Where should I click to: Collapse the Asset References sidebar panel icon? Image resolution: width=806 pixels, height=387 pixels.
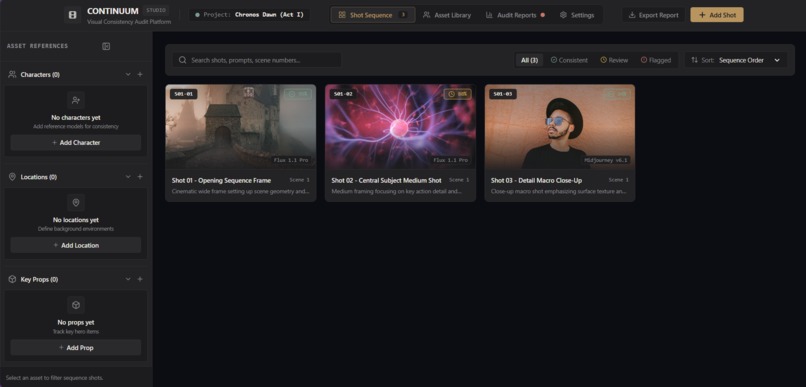click(x=106, y=46)
